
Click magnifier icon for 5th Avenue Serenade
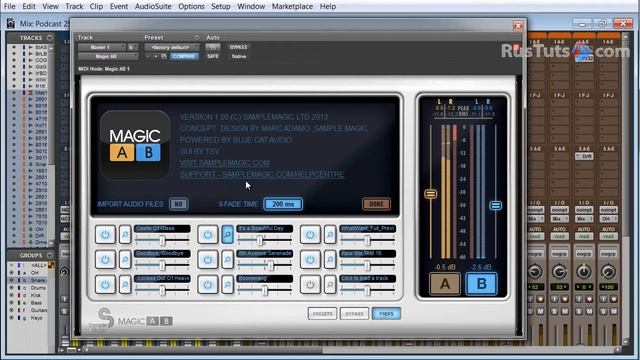227,260
